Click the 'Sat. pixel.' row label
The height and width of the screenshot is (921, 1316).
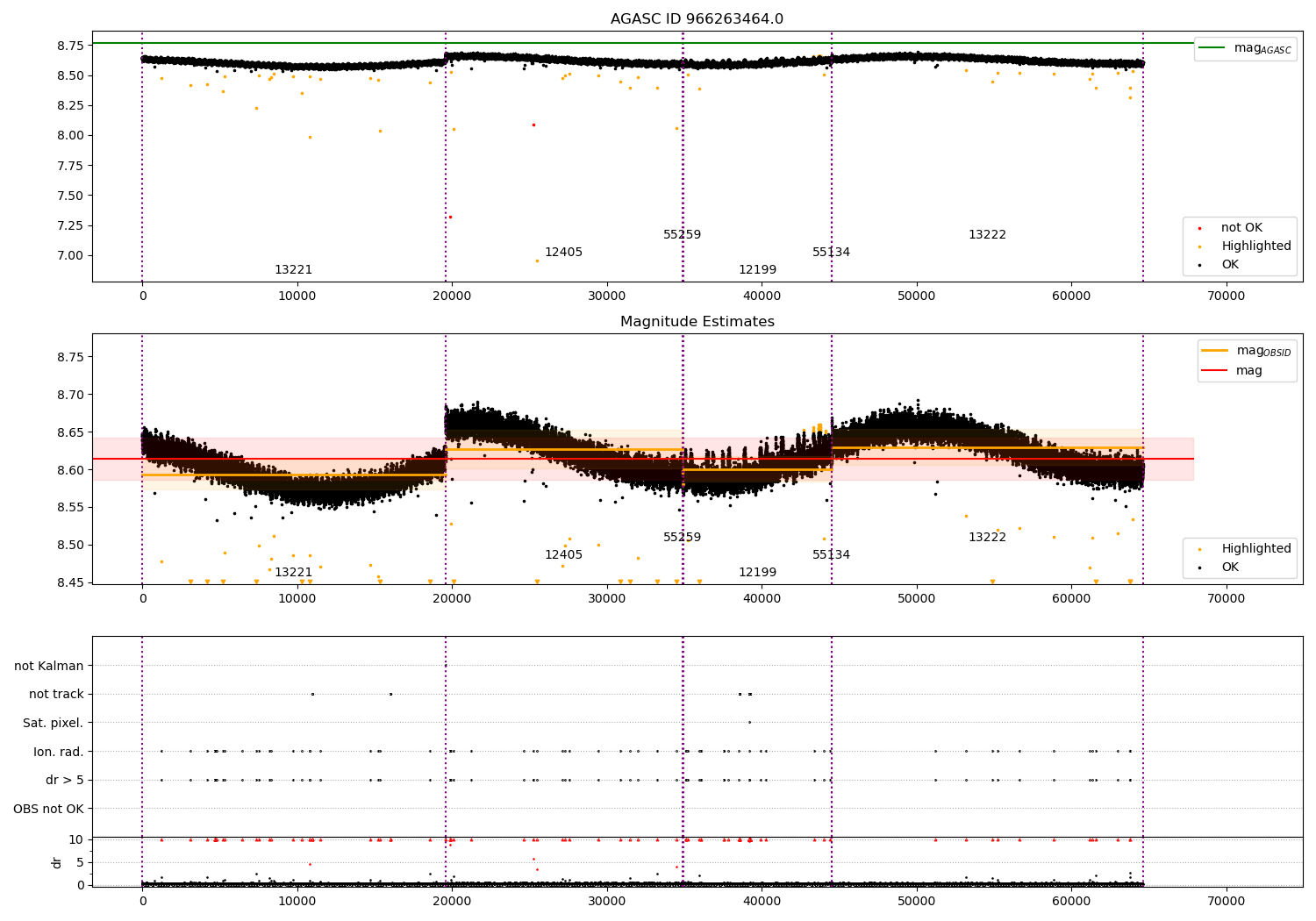54,724
